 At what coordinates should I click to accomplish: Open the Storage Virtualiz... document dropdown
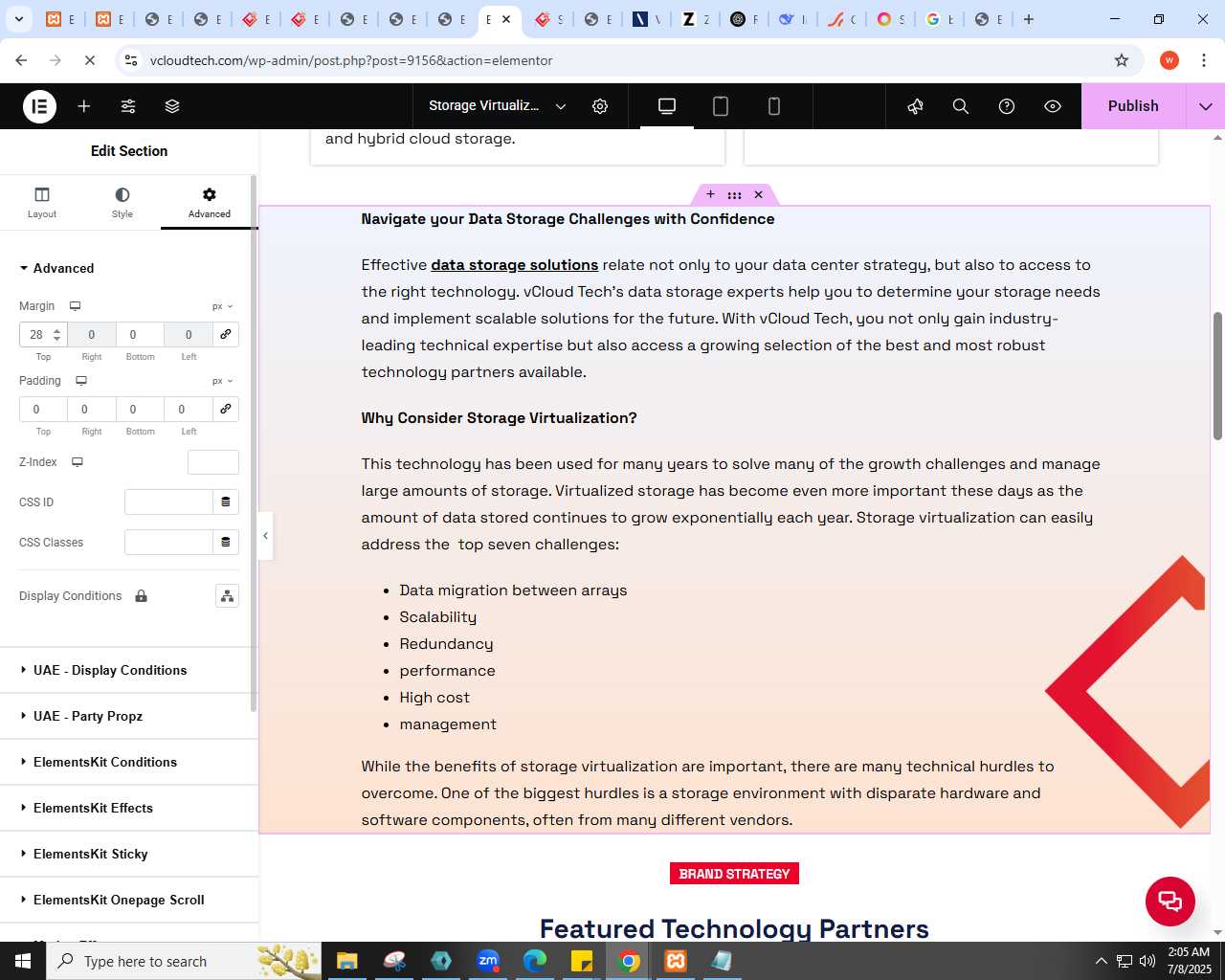498,106
